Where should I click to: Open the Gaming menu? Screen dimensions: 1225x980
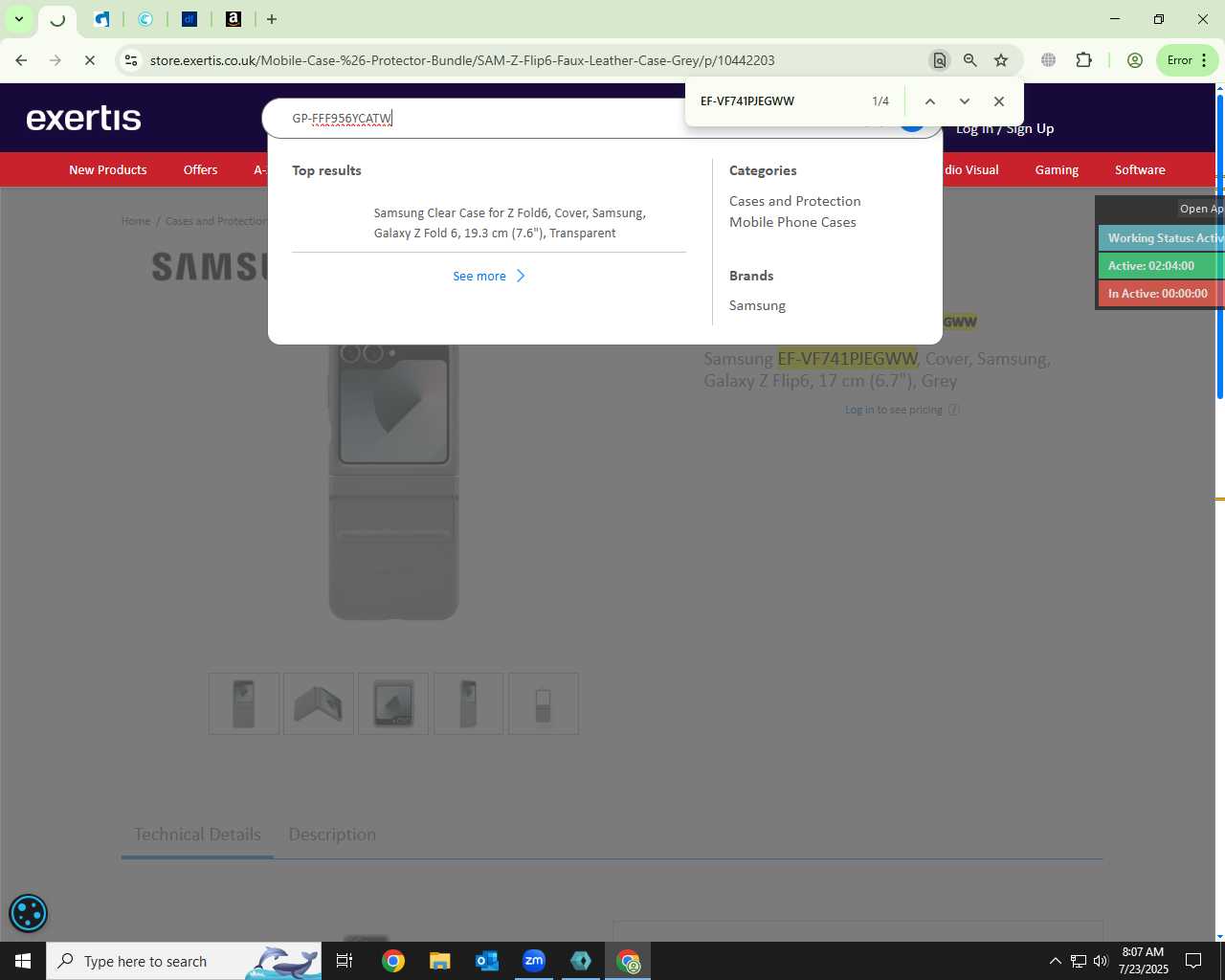pyautogui.click(x=1057, y=169)
